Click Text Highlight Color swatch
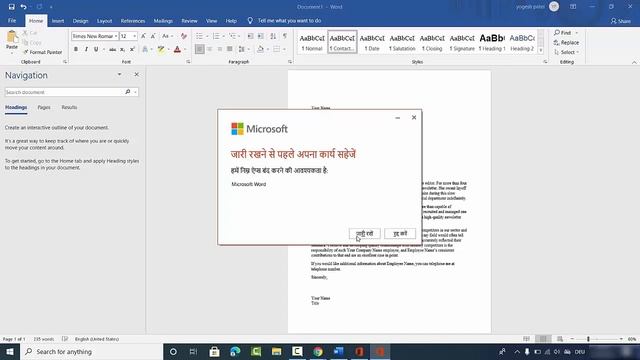 coord(161,49)
